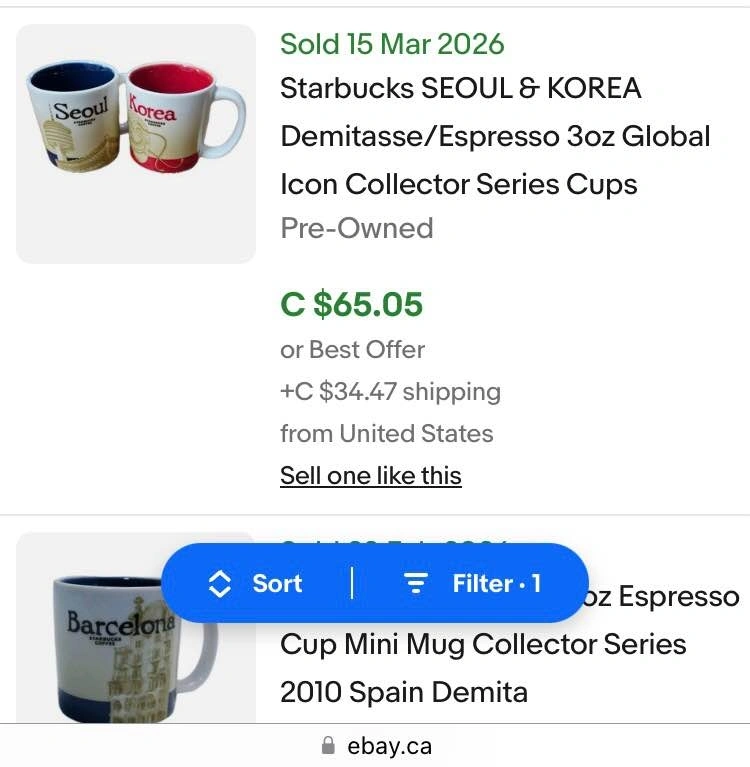Tap the padlock icon beside ebay.ca
Image resolution: width=750 pixels, height=767 pixels.
point(327,746)
